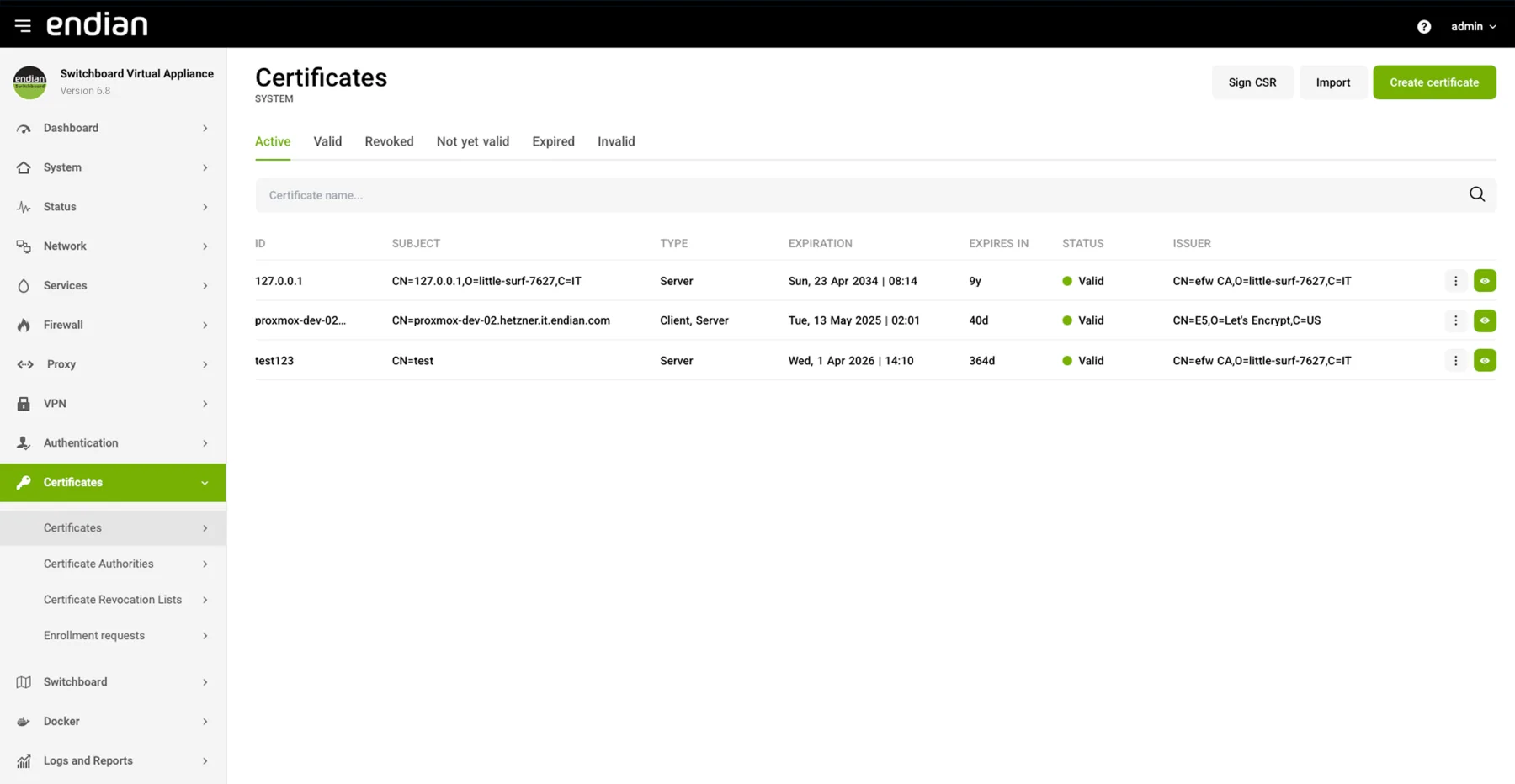Screen dimensions: 1515x784
Task: Focus the Certificate name search field
Action: (863, 195)
